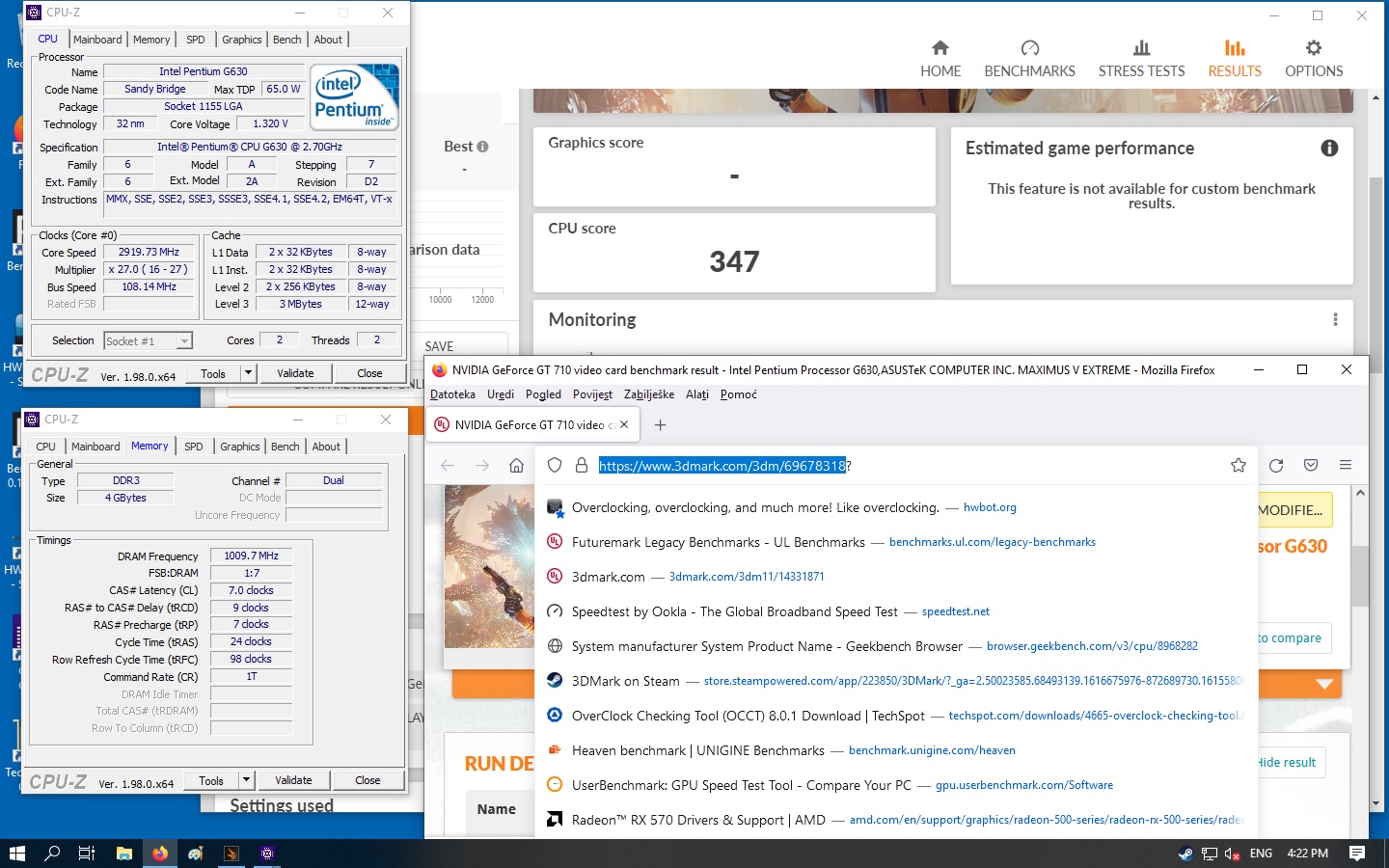Click Firefox forward arrow
Viewport: 1389px width, 868px height.
click(x=482, y=465)
